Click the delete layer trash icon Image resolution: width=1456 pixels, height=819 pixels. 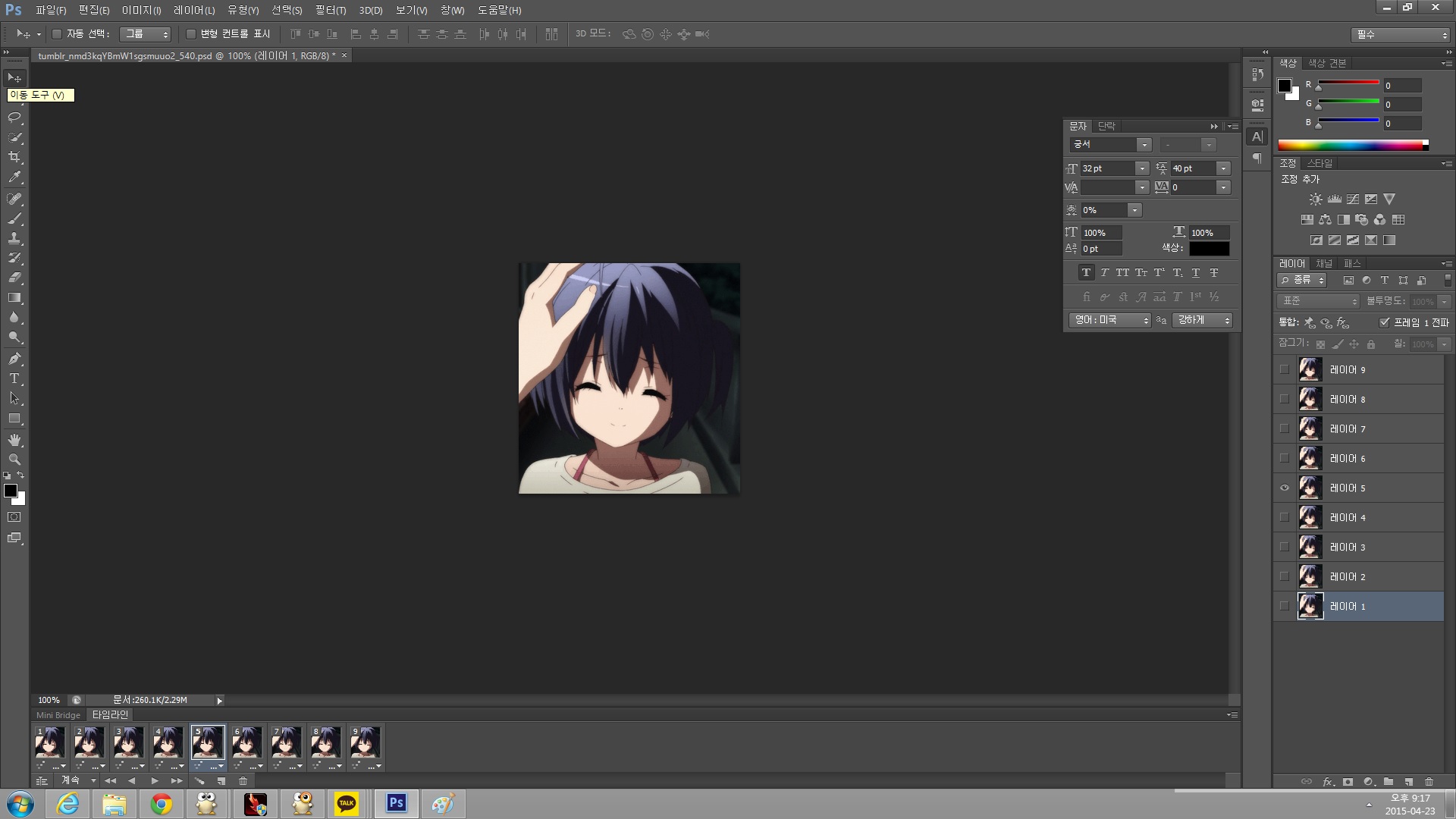click(1429, 782)
